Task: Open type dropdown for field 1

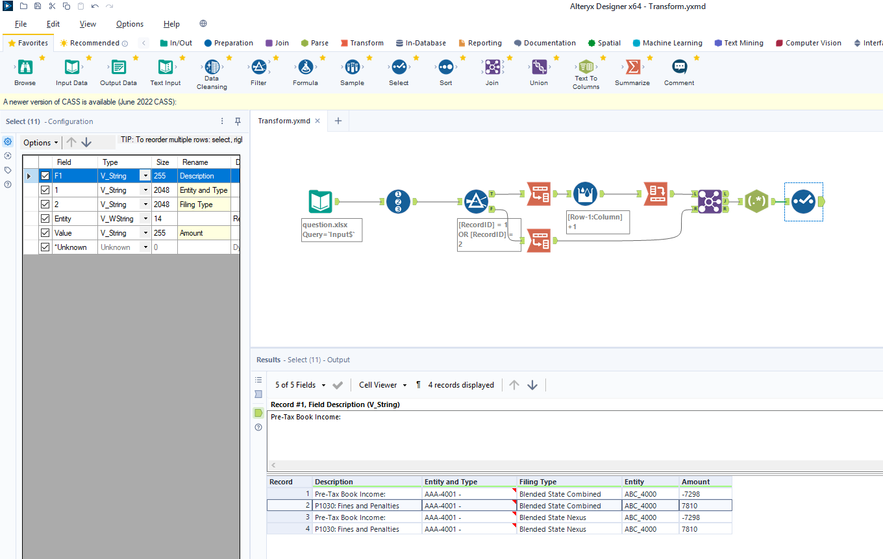Action: (x=145, y=190)
